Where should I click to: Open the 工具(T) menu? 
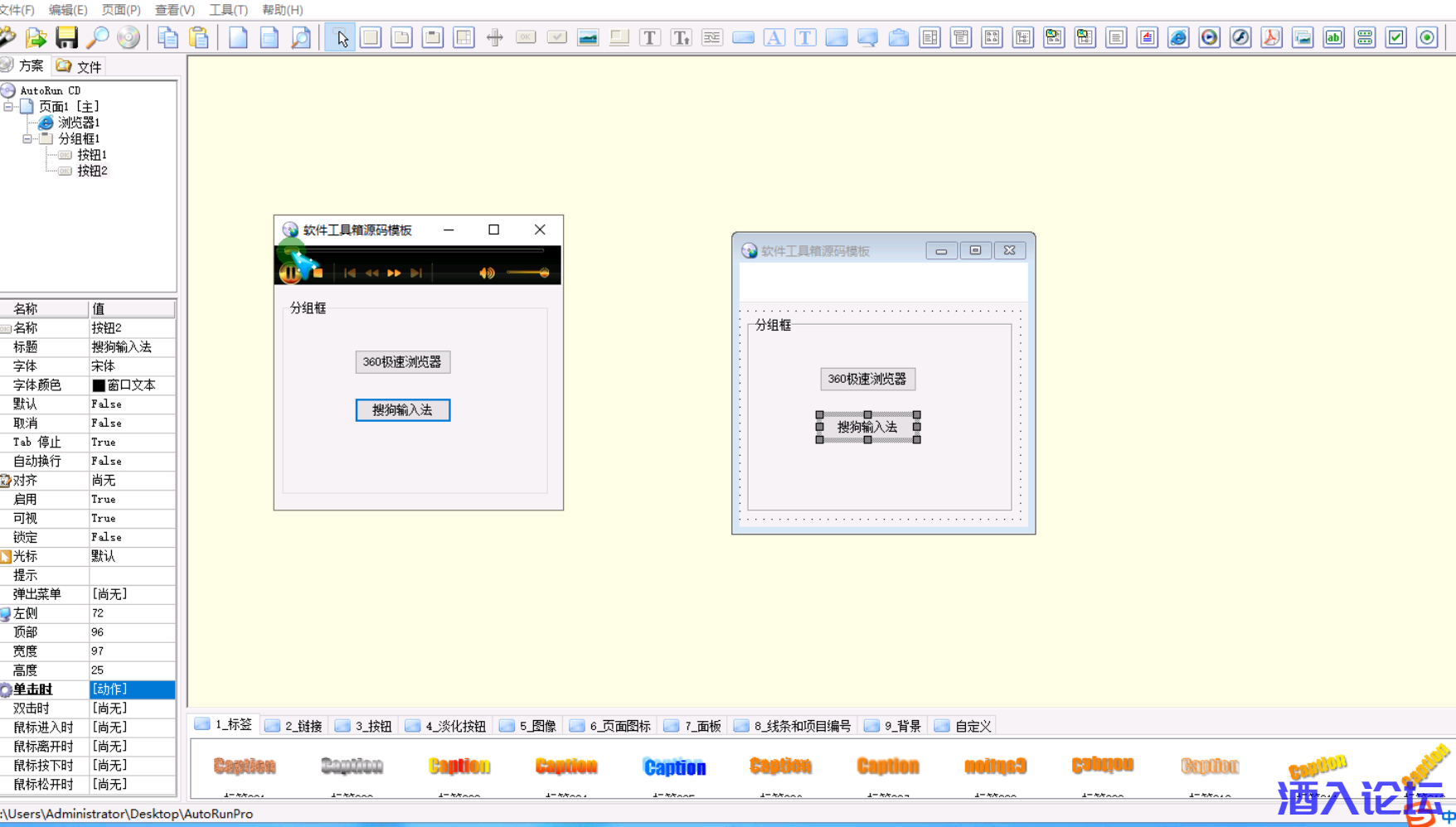click(228, 10)
